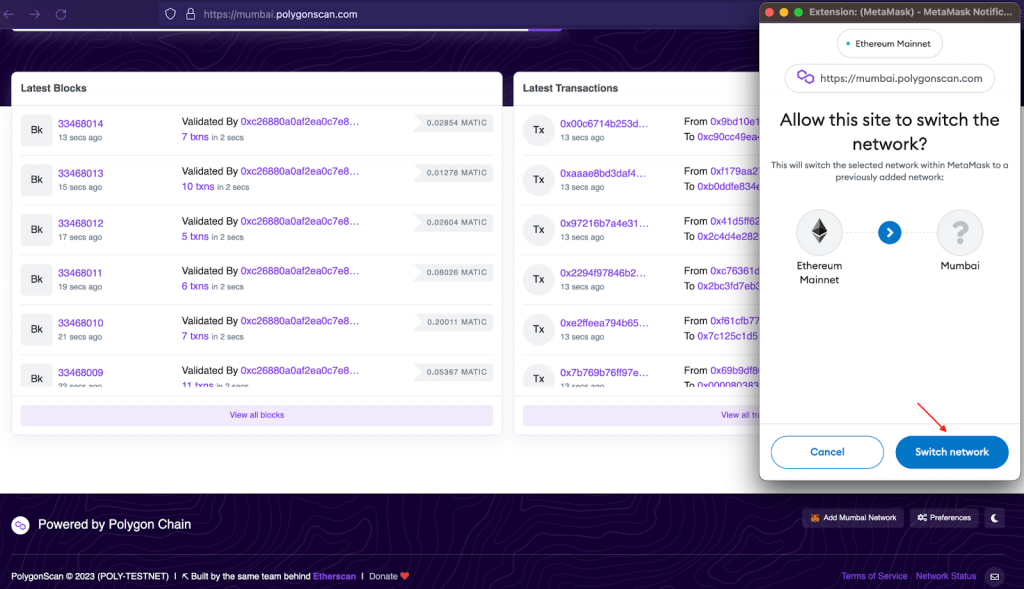The width and height of the screenshot is (1024, 589).
Task: Click the Bk icon for block 33468013
Action: pos(37,180)
